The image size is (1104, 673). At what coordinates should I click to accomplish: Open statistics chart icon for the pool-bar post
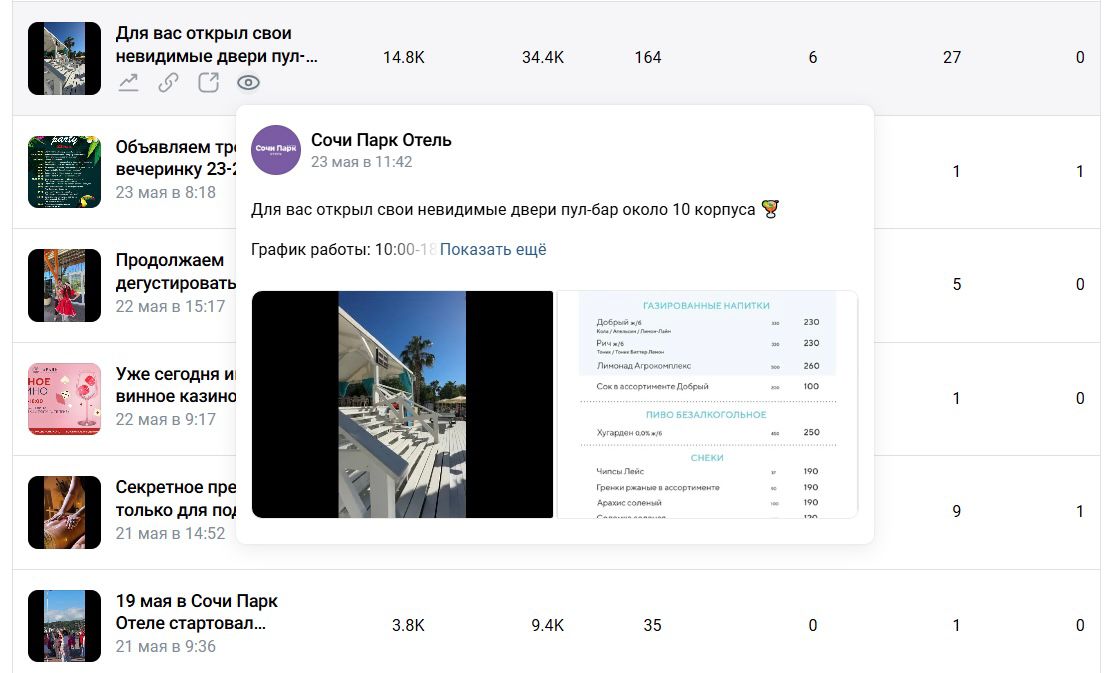128,83
